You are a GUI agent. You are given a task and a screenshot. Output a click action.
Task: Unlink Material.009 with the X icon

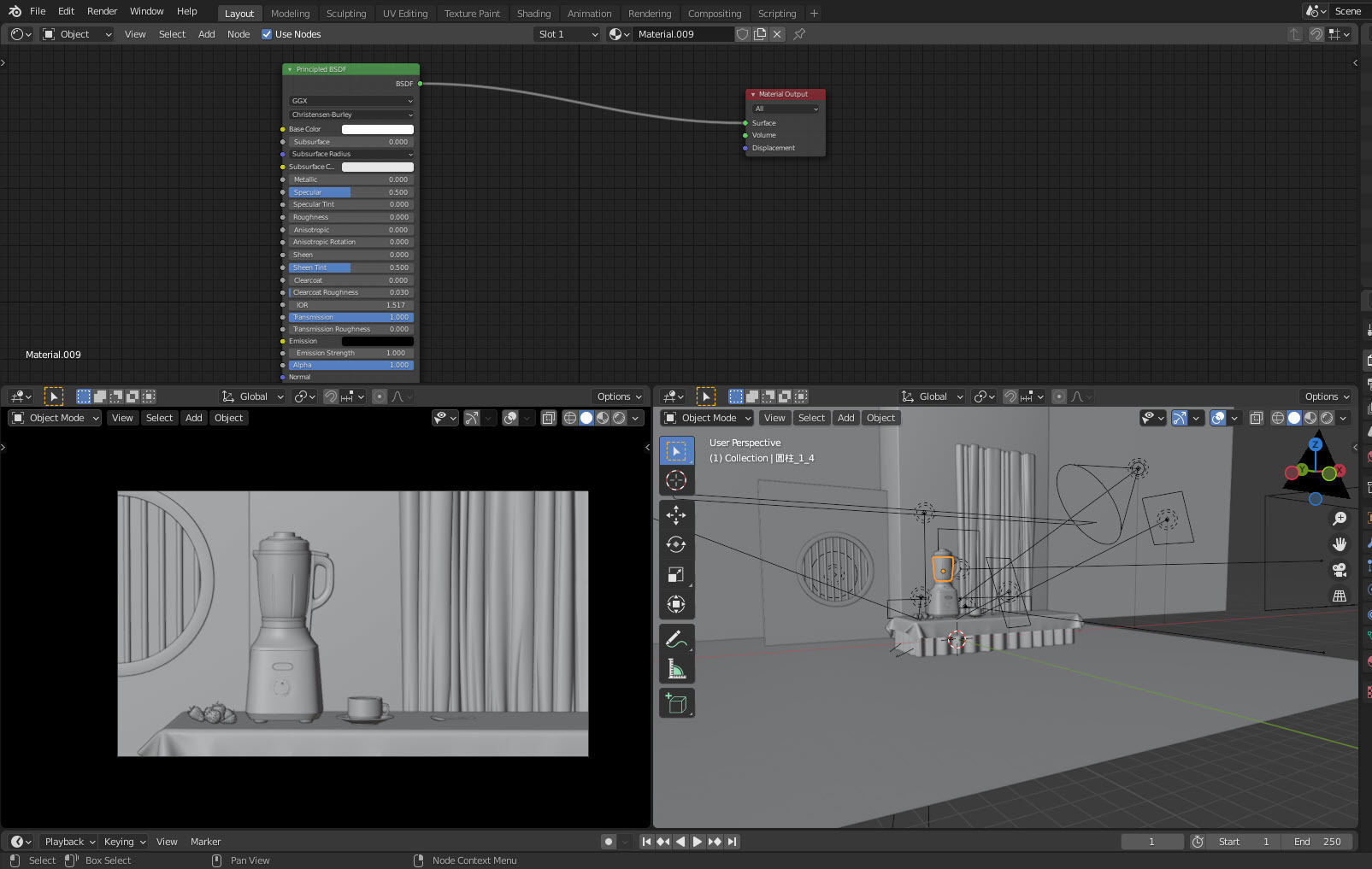[777, 34]
